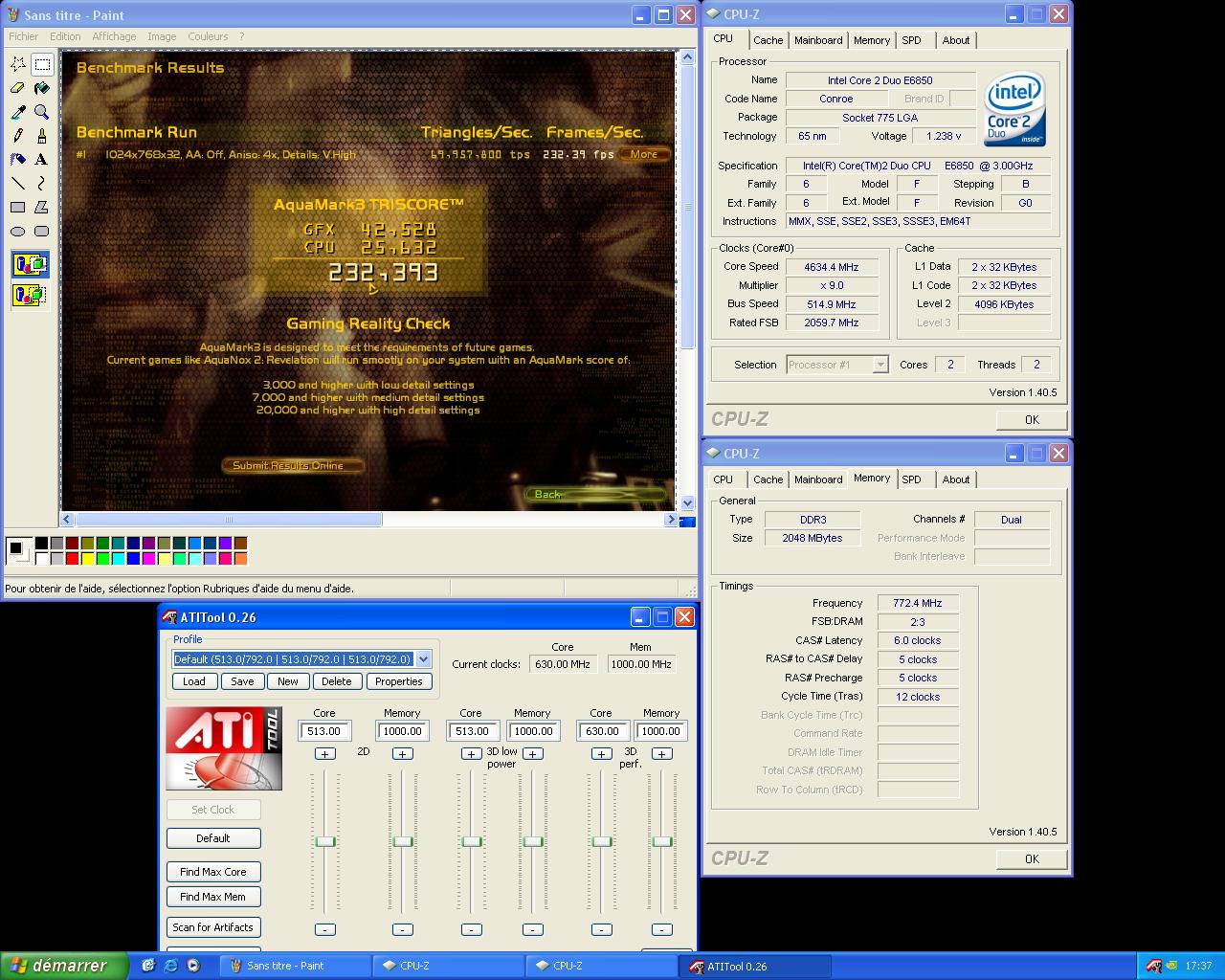The width and height of the screenshot is (1225, 980).
Task: Open About tab in top CPU-Z window
Action: coord(955,40)
